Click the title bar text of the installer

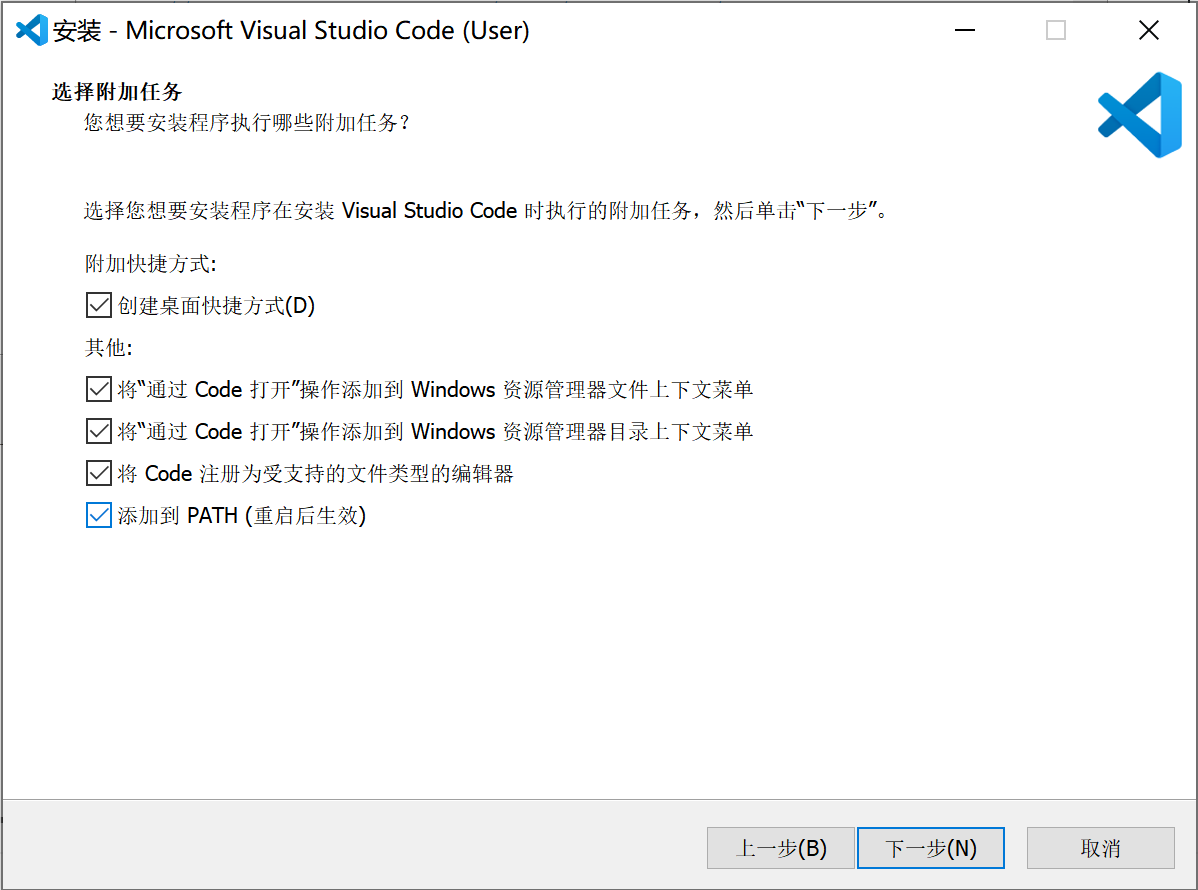pyautogui.click(x=290, y=30)
